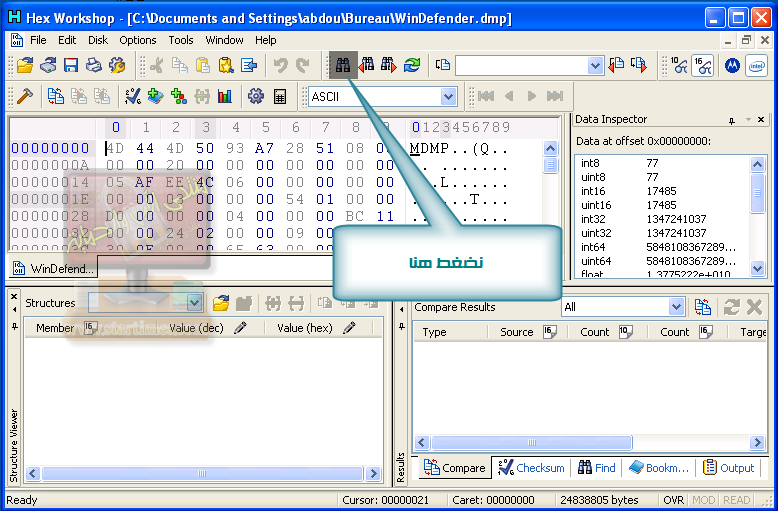Click hex byte 4D at offset 00000000
This screenshot has height=511, width=778.
(115, 148)
